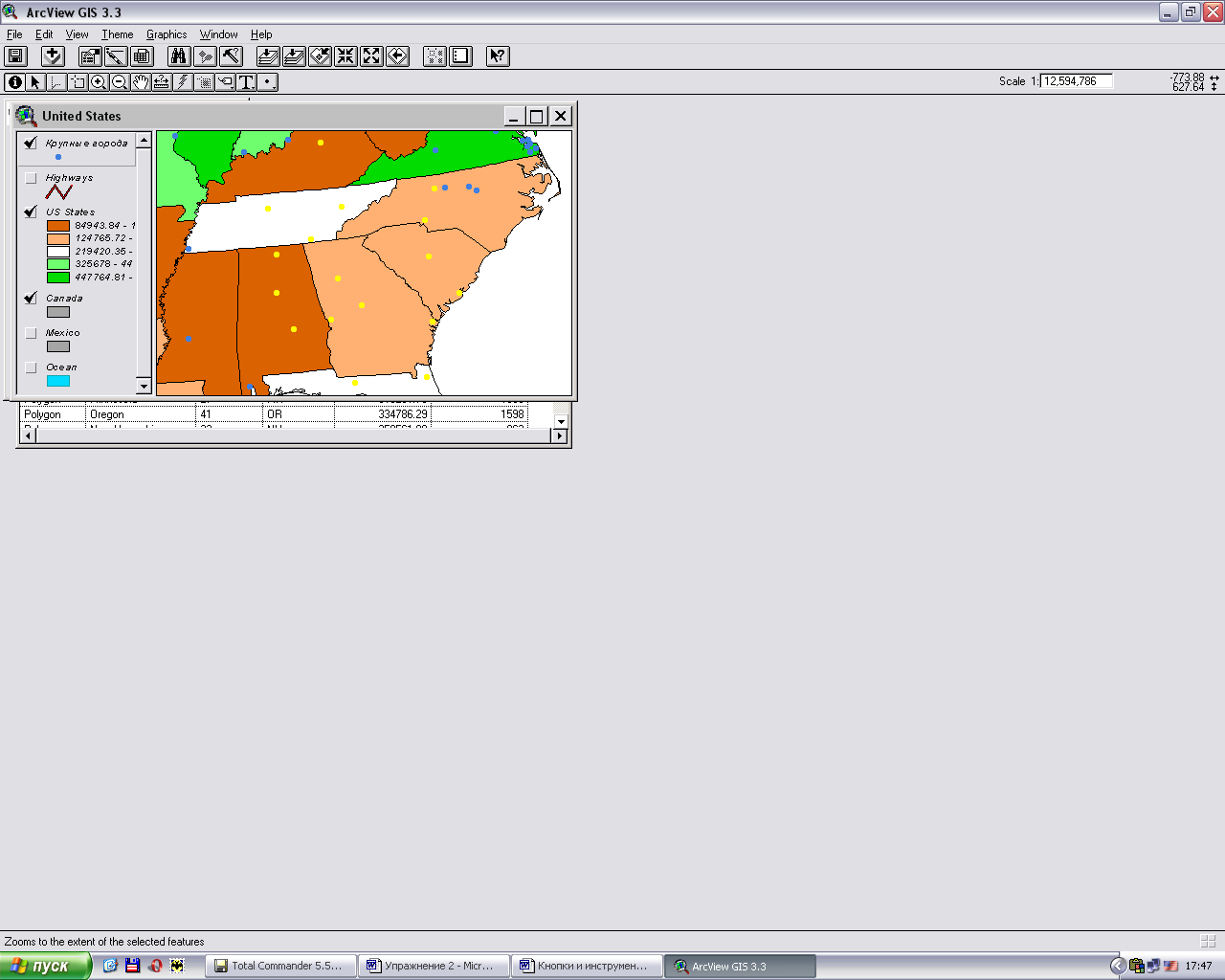
Task: Click Zoom to Active Themes button
Action: click(x=295, y=56)
